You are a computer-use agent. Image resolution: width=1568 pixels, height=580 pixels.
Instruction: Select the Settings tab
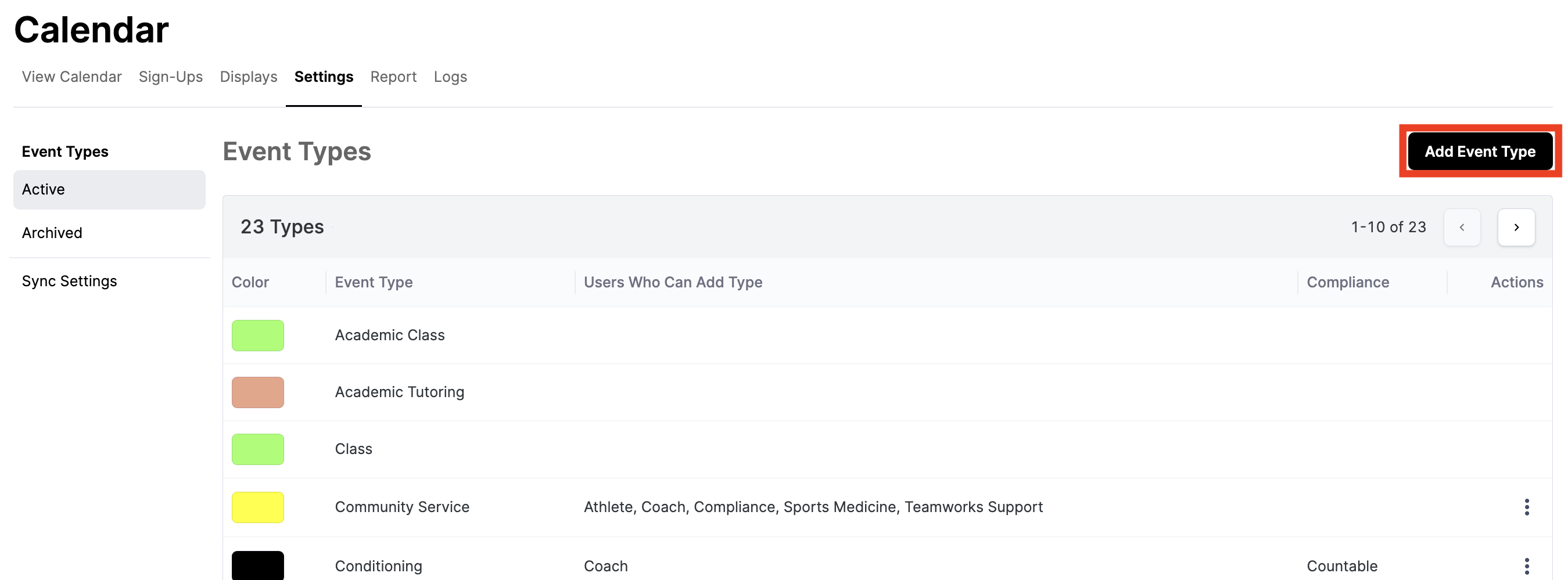324,77
